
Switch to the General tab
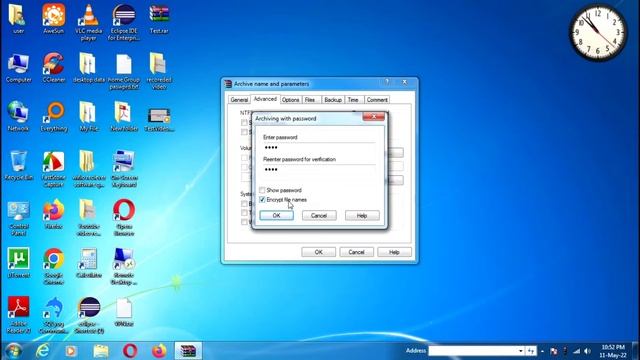[x=239, y=100]
